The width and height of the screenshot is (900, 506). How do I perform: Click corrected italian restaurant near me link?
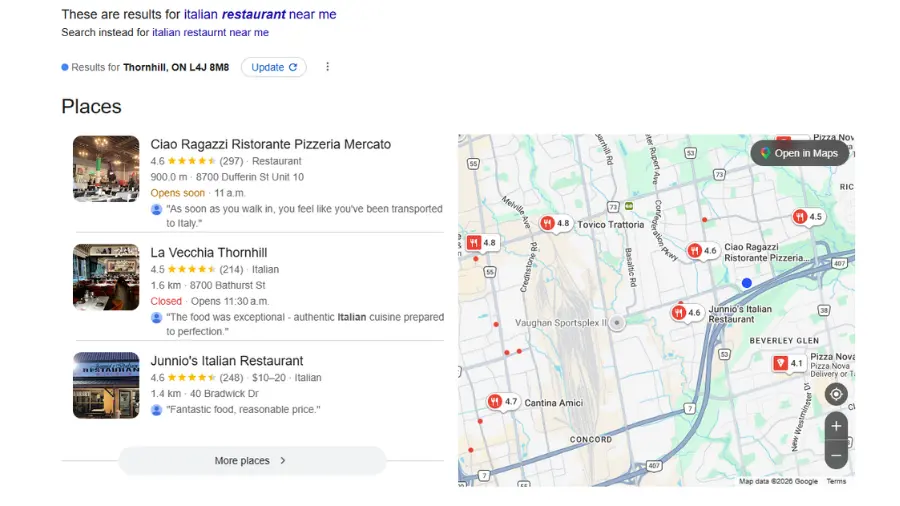click(x=260, y=14)
